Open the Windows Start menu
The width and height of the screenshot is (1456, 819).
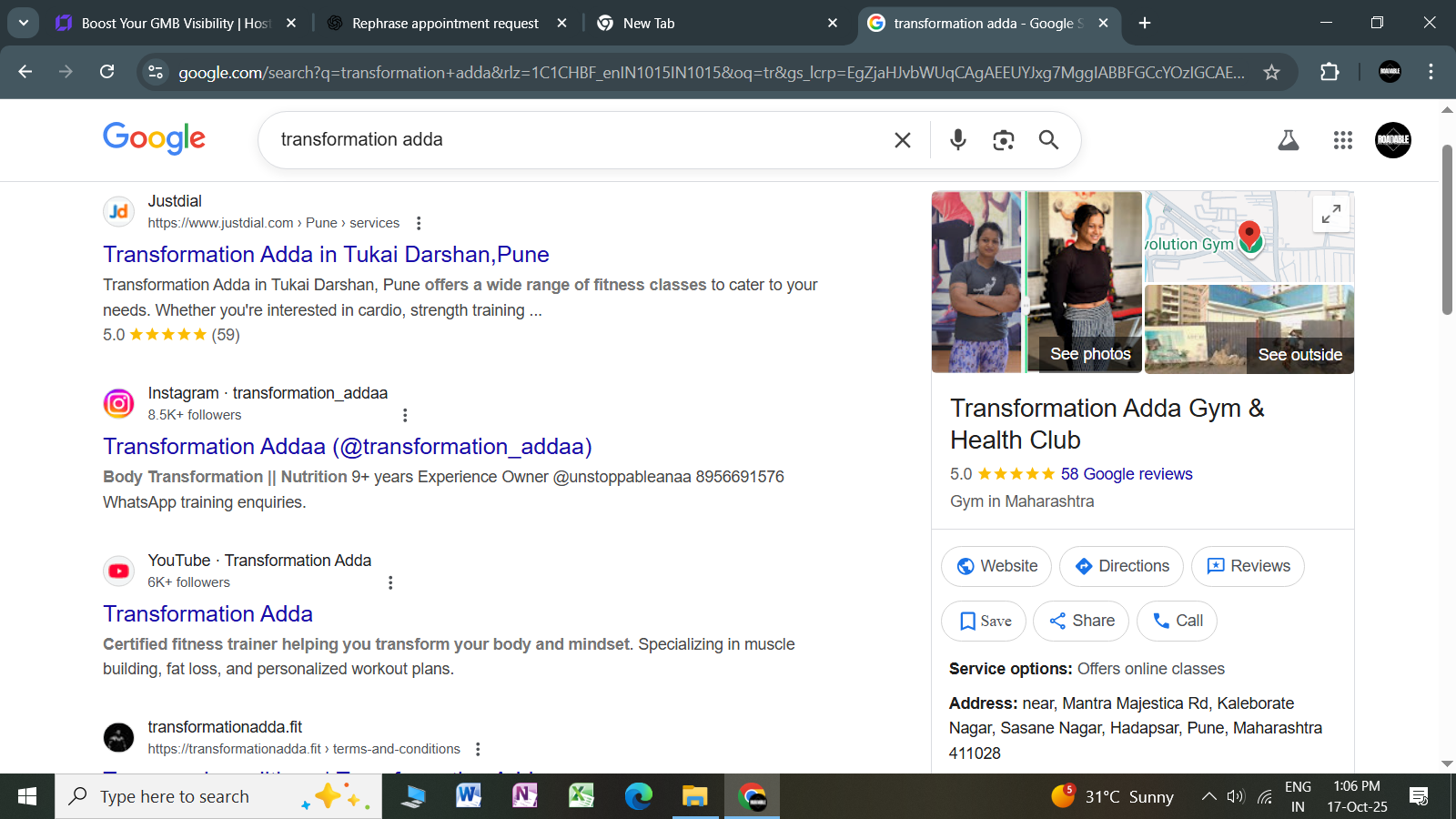pos(27,796)
